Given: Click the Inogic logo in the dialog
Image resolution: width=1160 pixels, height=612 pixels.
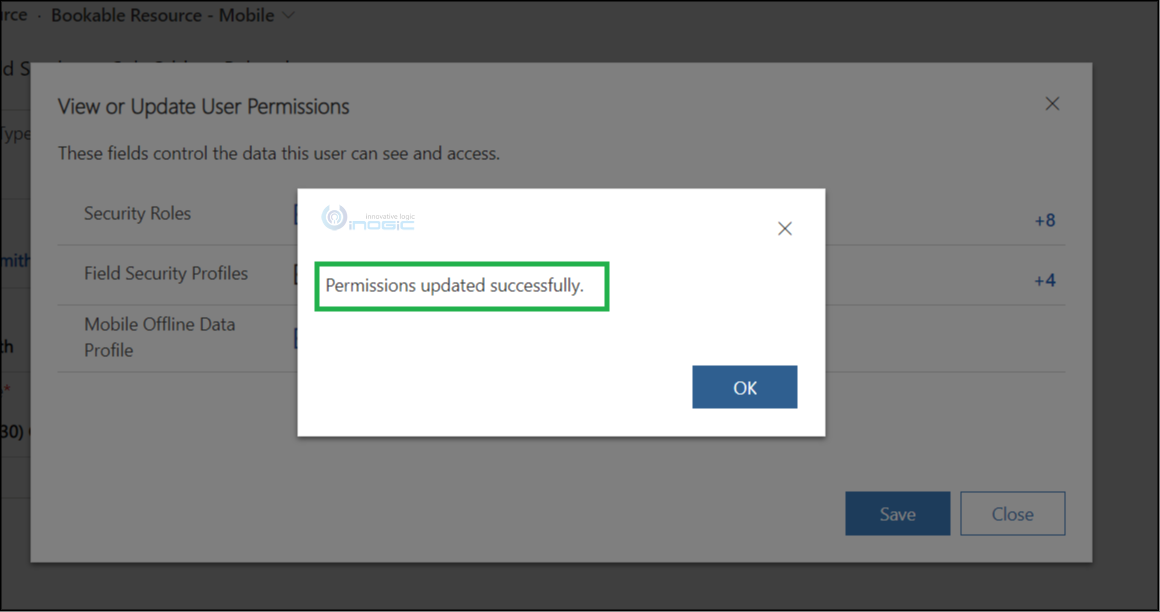Looking at the screenshot, I should [x=368, y=218].
